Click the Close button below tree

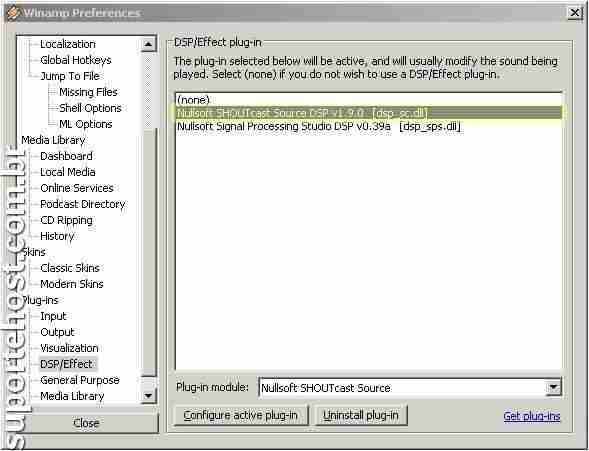click(86, 423)
